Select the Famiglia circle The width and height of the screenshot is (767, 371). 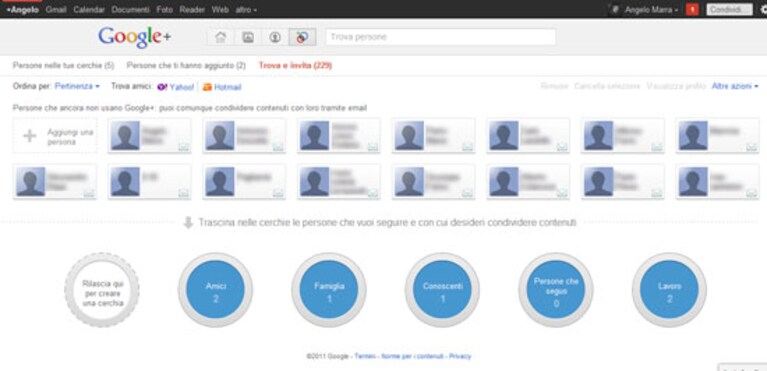329,290
